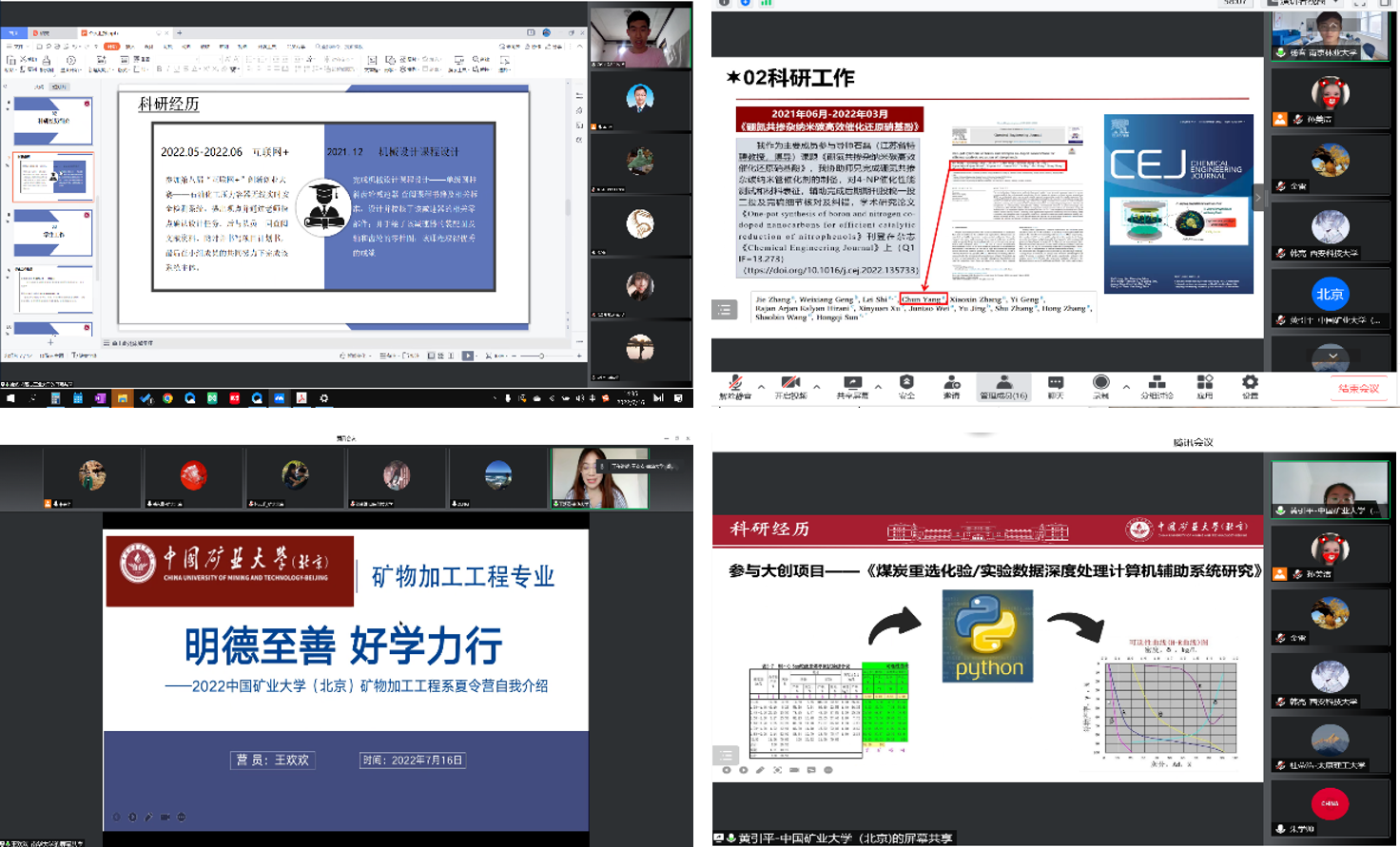Click the share screen icon
Screen dimensions: 1400x847
point(852,384)
